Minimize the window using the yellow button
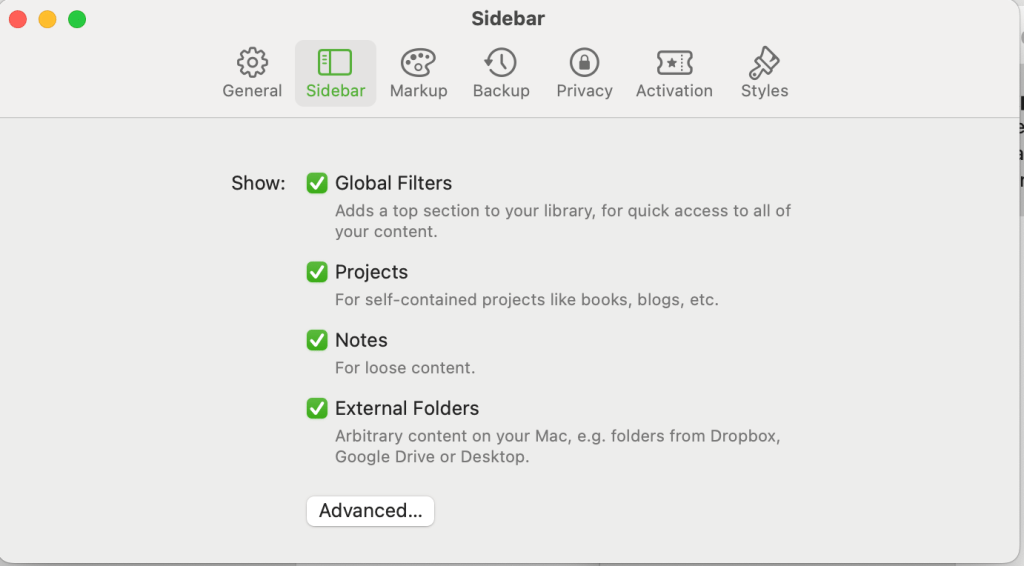This screenshot has width=1024, height=566. (47, 19)
